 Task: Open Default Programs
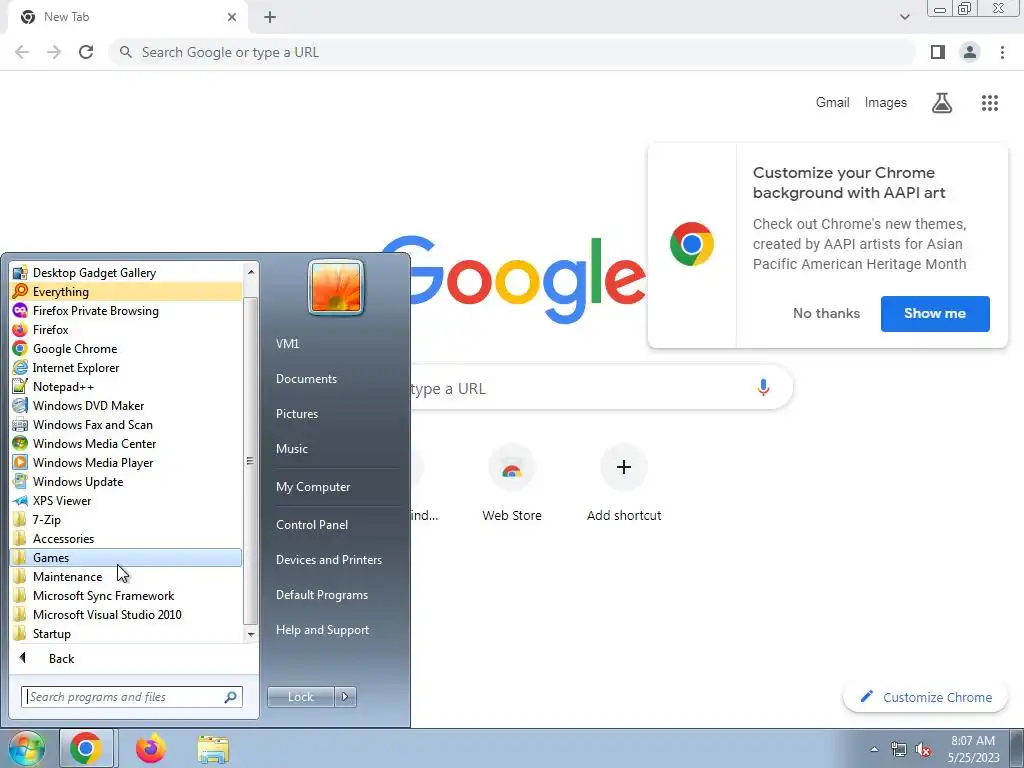pos(322,595)
